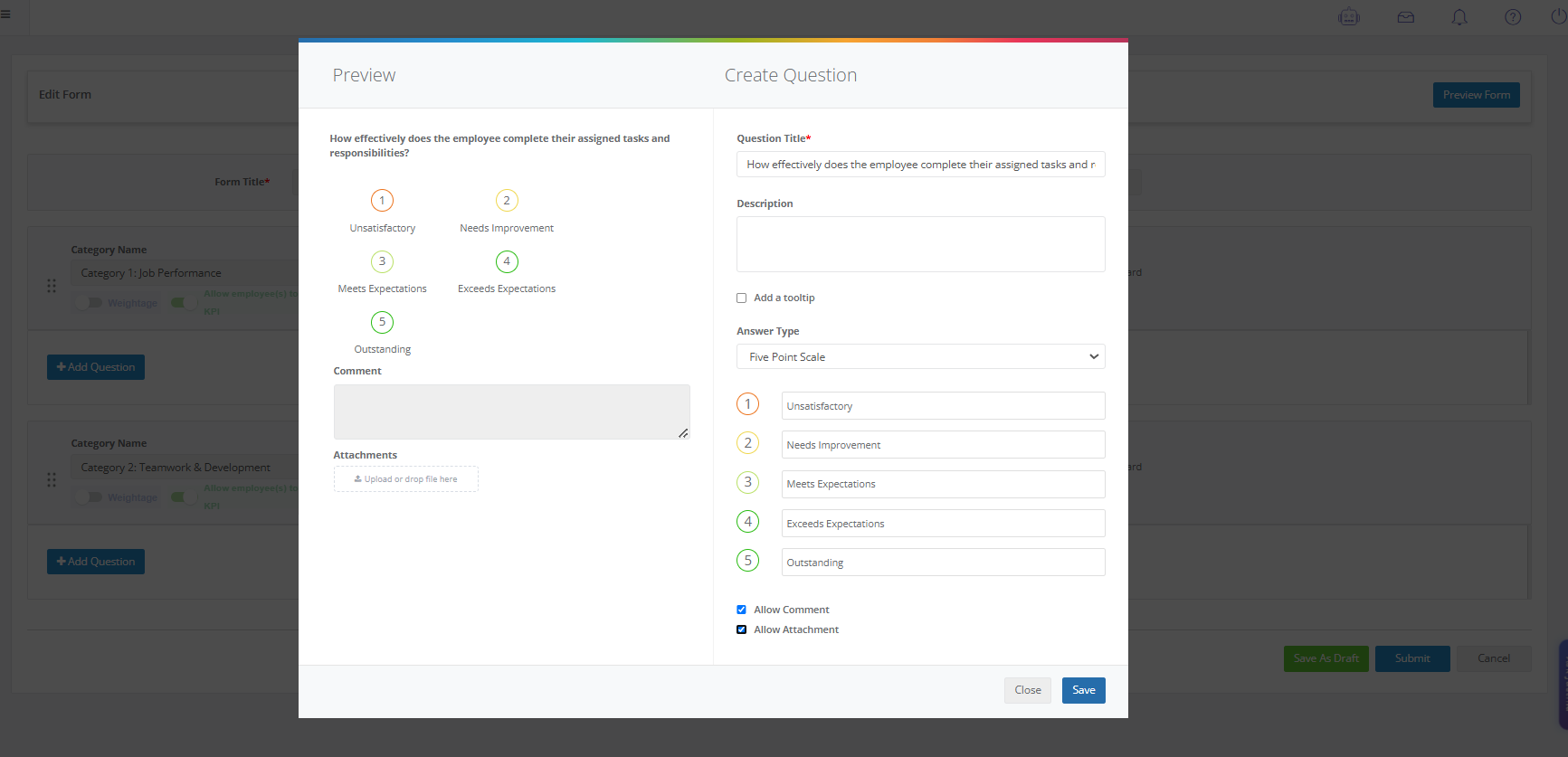Screen dimensions: 1568x757
Task: Select rating circle 4 in Preview
Action: 507,261
